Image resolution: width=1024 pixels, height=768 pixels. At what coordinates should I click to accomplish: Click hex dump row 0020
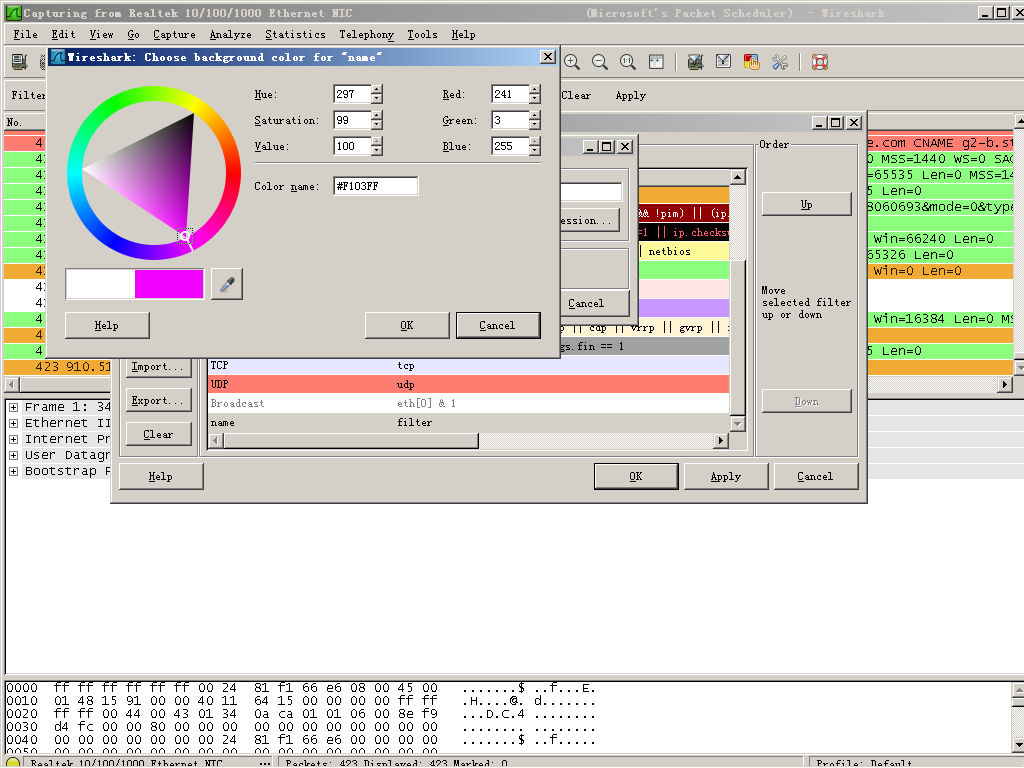coord(300,714)
